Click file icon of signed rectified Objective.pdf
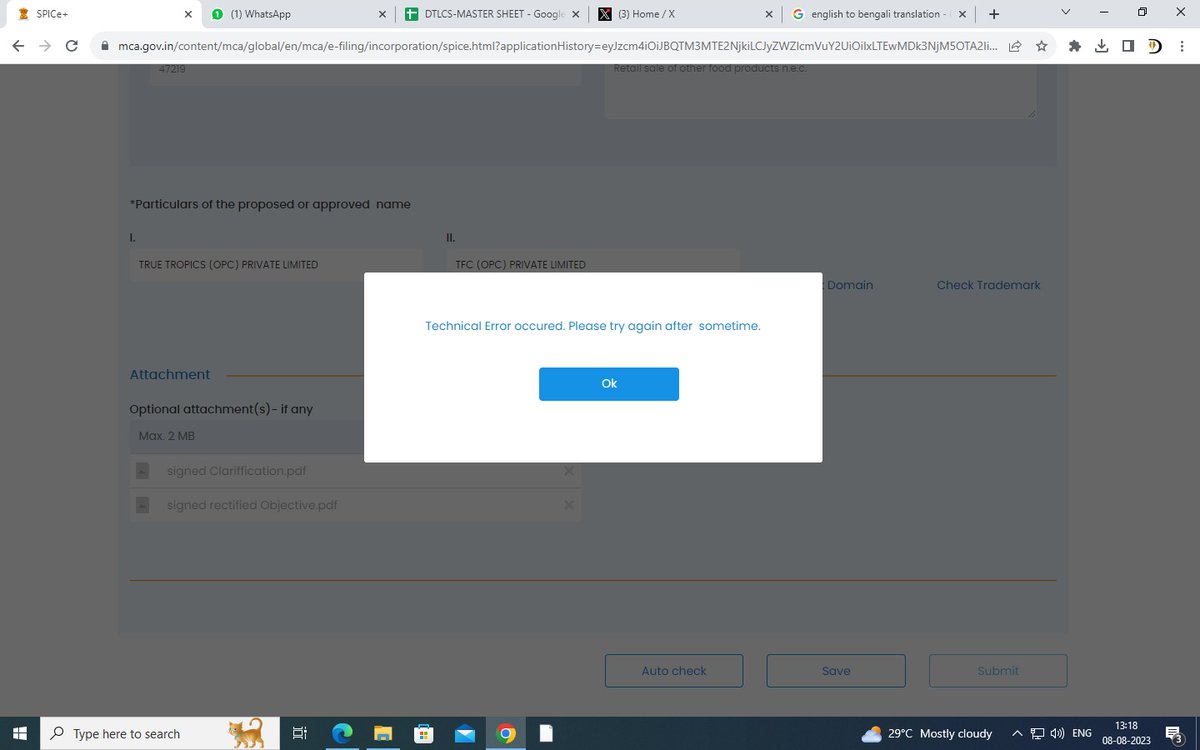1200x750 pixels. [143, 505]
